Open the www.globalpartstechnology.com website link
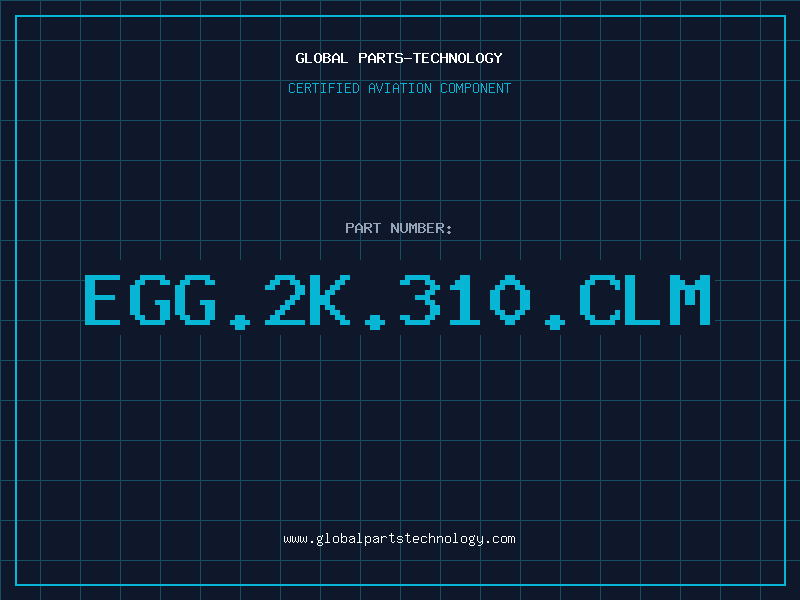 [x=399, y=539]
